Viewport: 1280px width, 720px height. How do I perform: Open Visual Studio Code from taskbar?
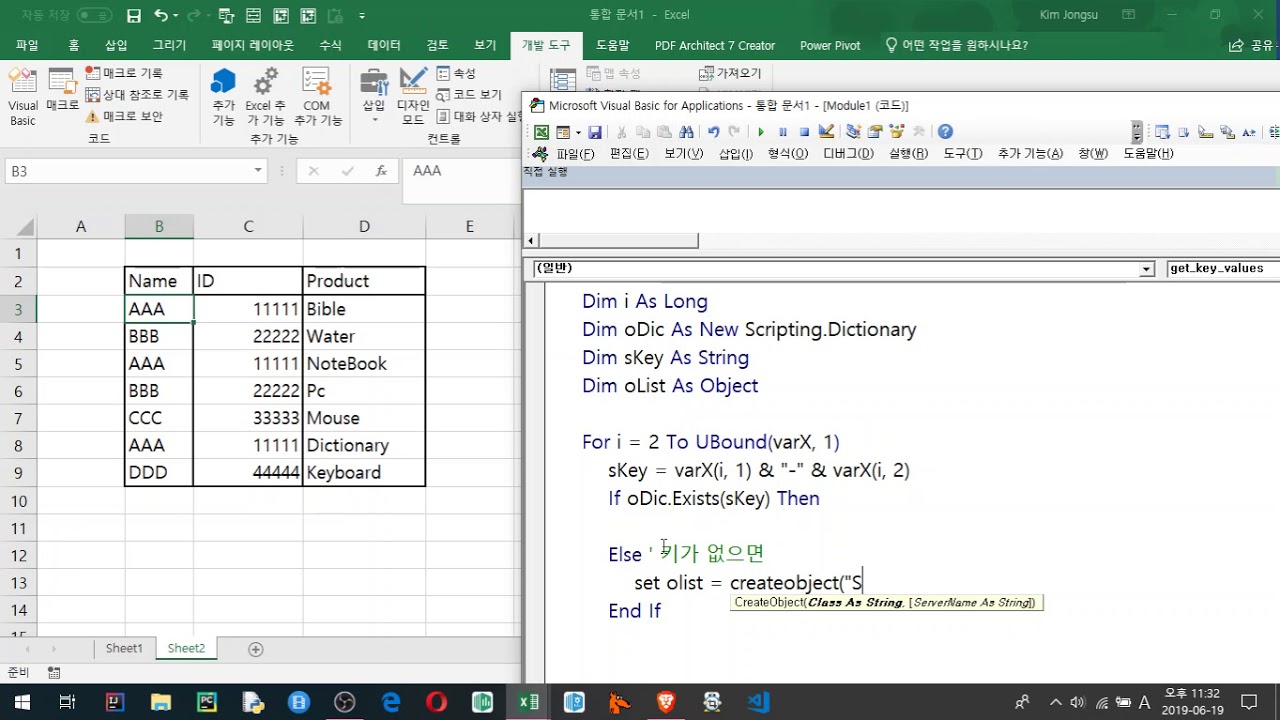pos(757,702)
